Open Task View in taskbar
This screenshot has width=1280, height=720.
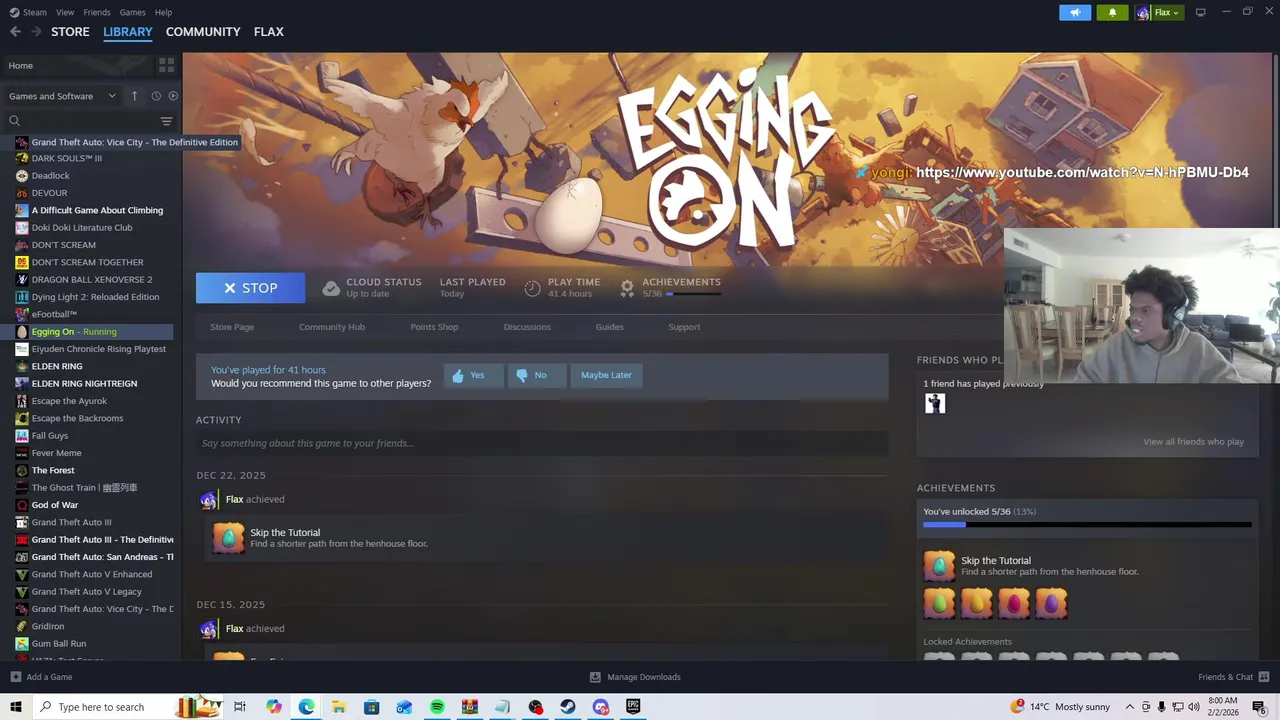(240, 707)
